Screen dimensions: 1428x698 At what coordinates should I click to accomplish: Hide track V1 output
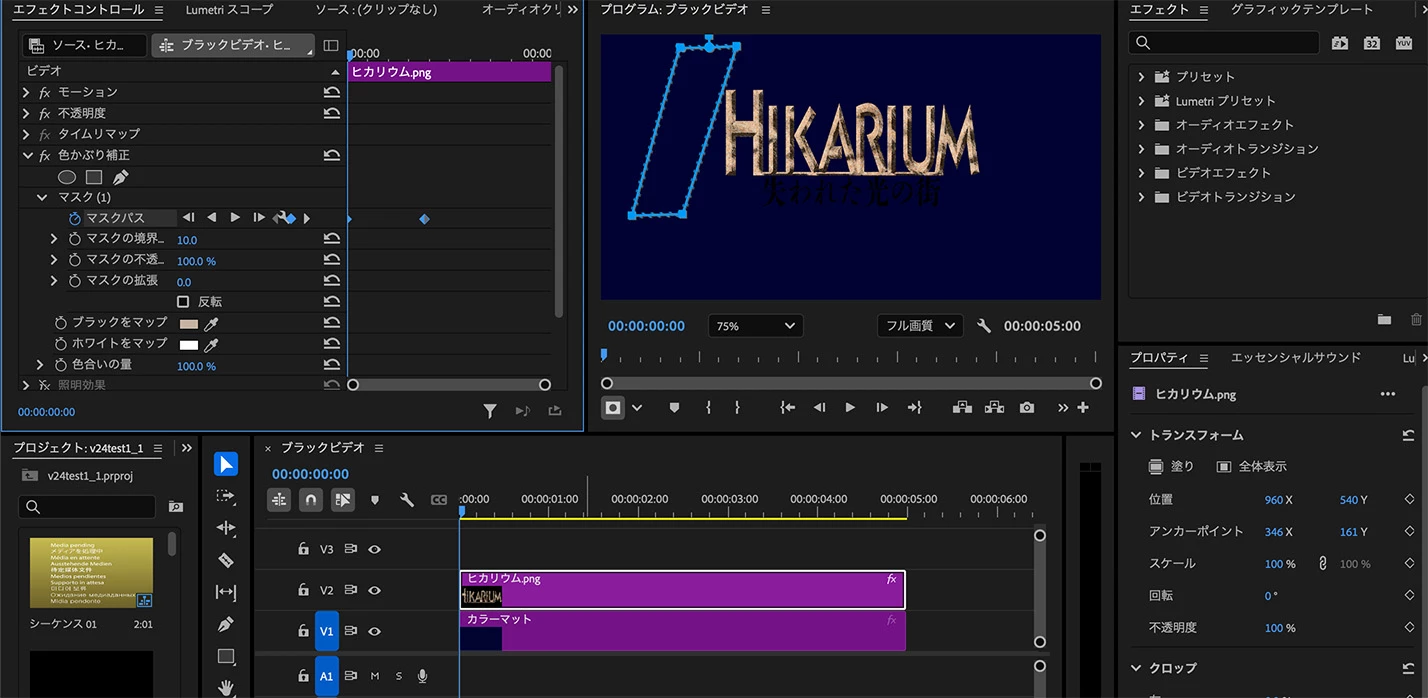tap(375, 631)
